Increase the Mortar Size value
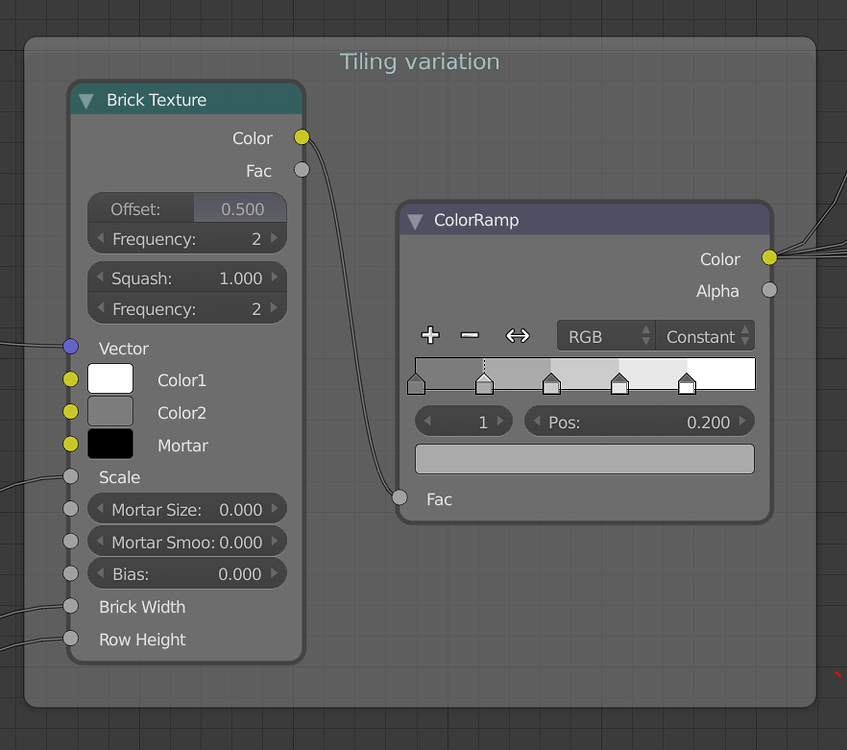 274,509
